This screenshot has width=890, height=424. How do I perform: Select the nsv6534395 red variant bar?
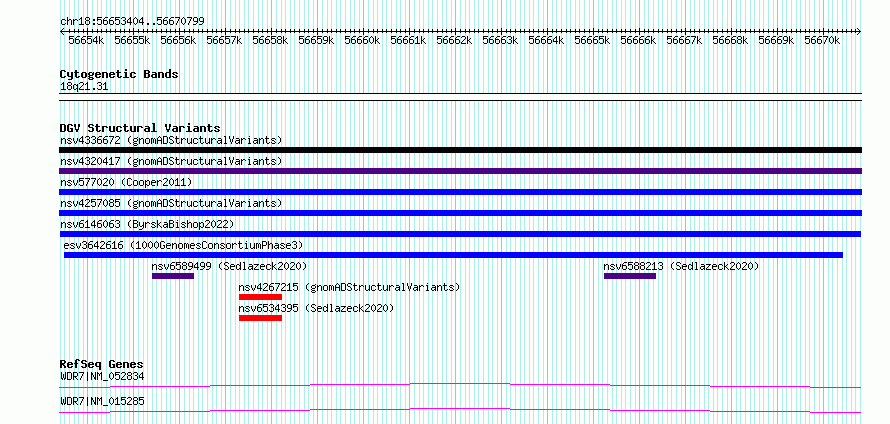(x=261, y=318)
